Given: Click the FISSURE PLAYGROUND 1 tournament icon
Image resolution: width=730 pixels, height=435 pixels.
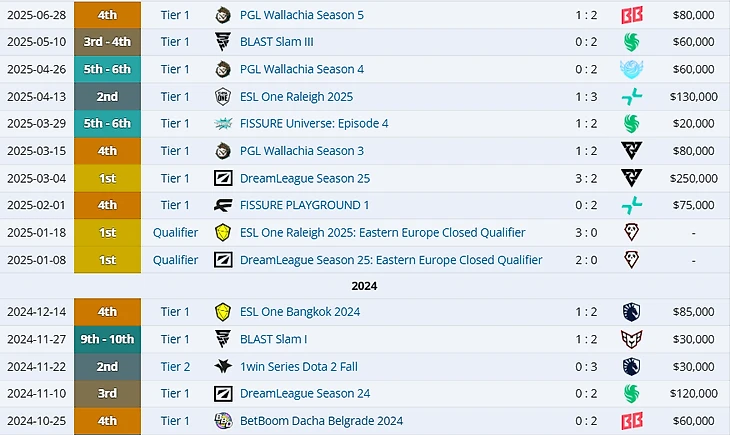Looking at the screenshot, I should (223, 205).
